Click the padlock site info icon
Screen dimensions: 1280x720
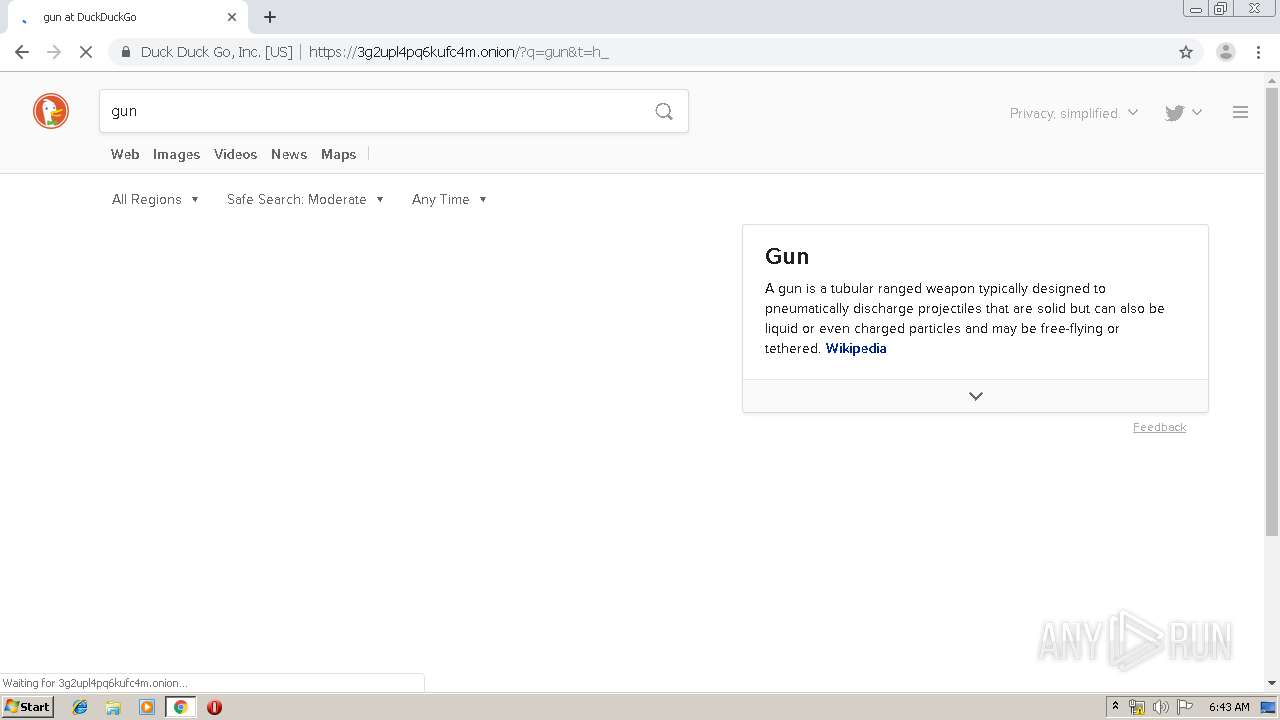[125, 52]
